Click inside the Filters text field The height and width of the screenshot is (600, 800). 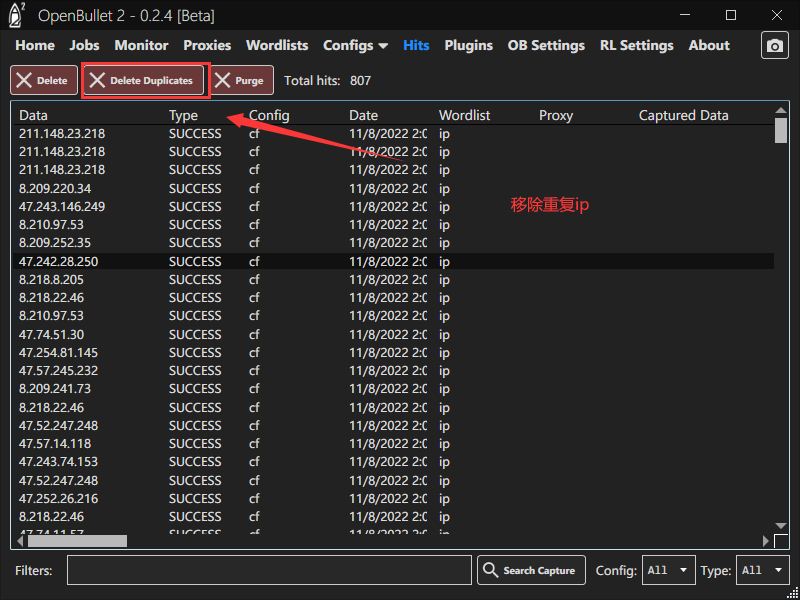pos(269,570)
